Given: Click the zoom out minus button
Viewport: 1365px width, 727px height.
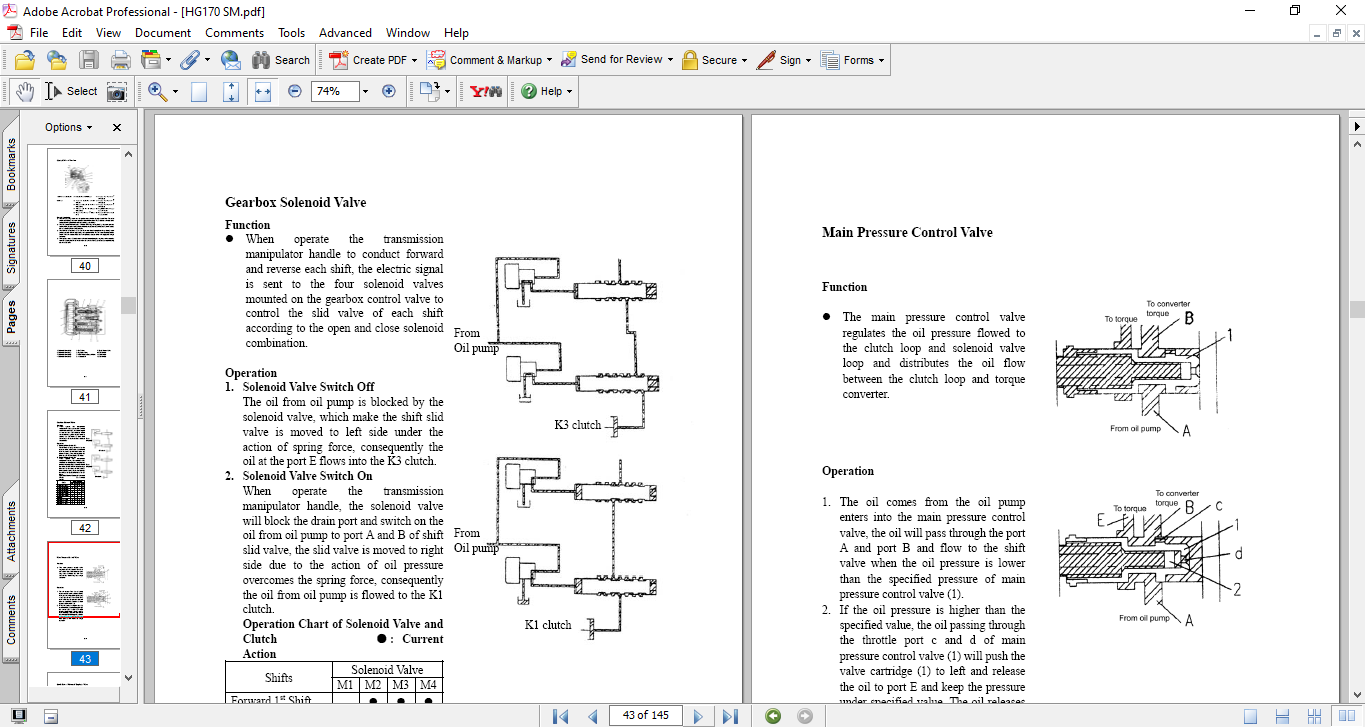Looking at the screenshot, I should (295, 91).
